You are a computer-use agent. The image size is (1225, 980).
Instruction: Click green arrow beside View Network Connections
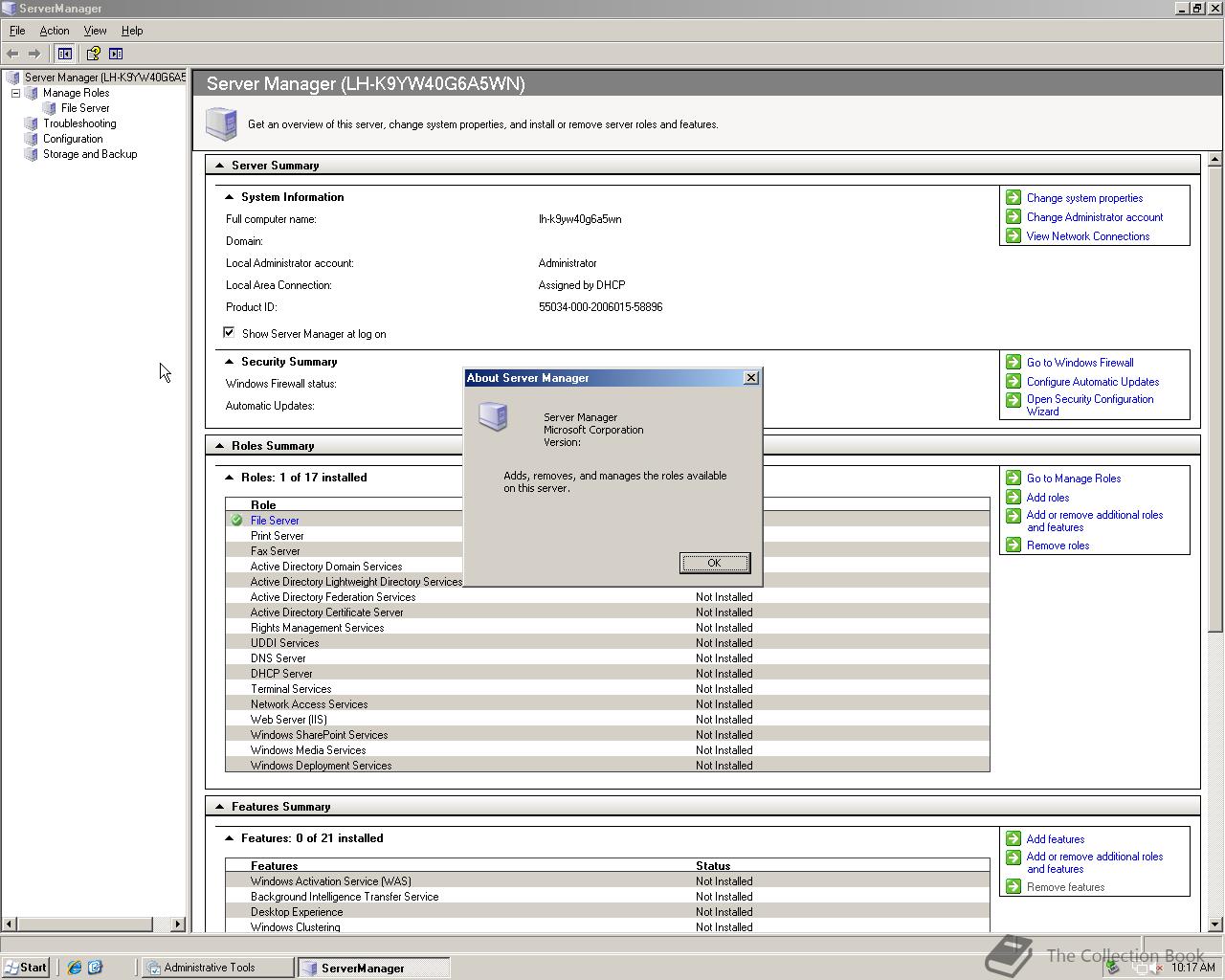pyautogui.click(x=1013, y=235)
